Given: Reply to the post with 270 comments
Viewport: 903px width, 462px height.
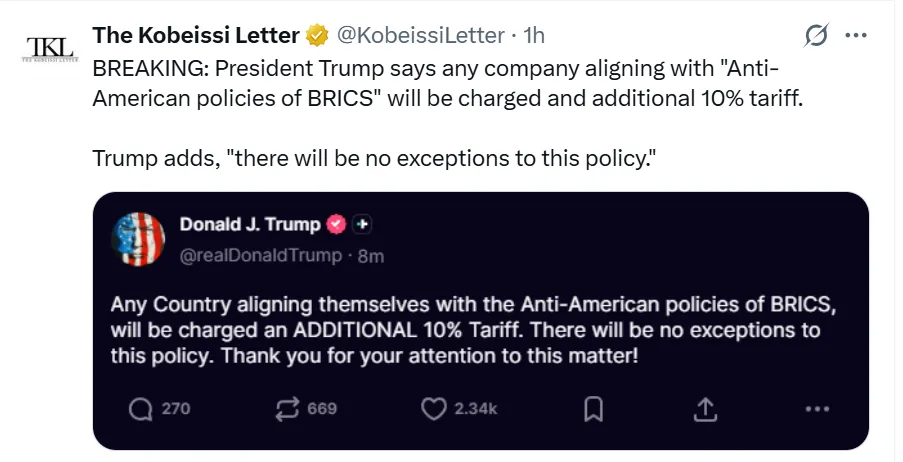Looking at the screenshot, I should point(143,408).
